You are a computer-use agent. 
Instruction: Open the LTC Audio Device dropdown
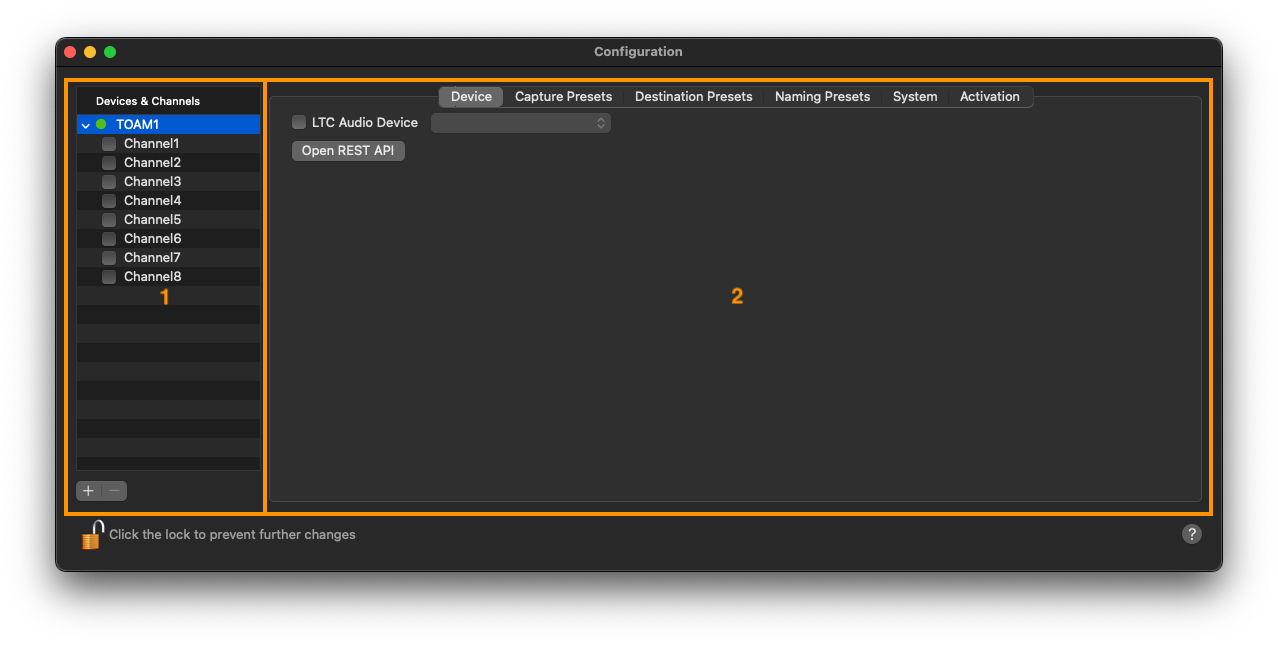[x=520, y=123]
